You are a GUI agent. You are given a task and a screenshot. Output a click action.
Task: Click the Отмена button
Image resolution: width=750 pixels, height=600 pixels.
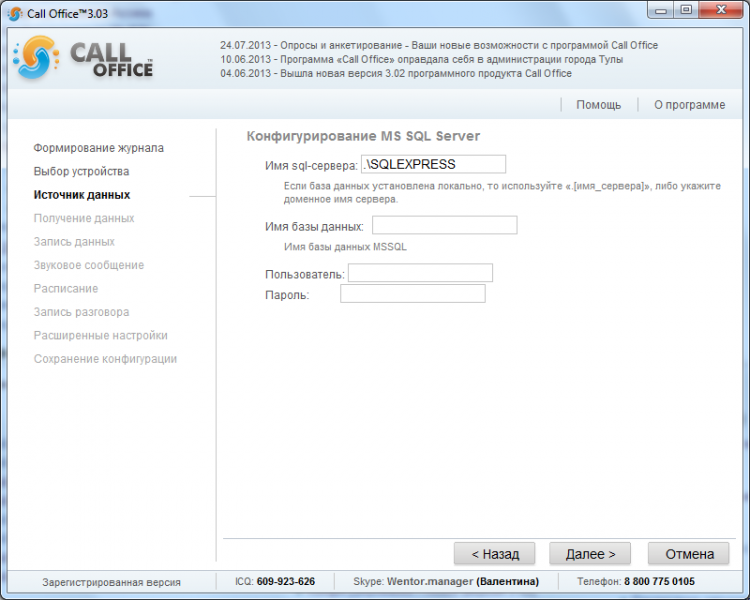[x=689, y=554]
